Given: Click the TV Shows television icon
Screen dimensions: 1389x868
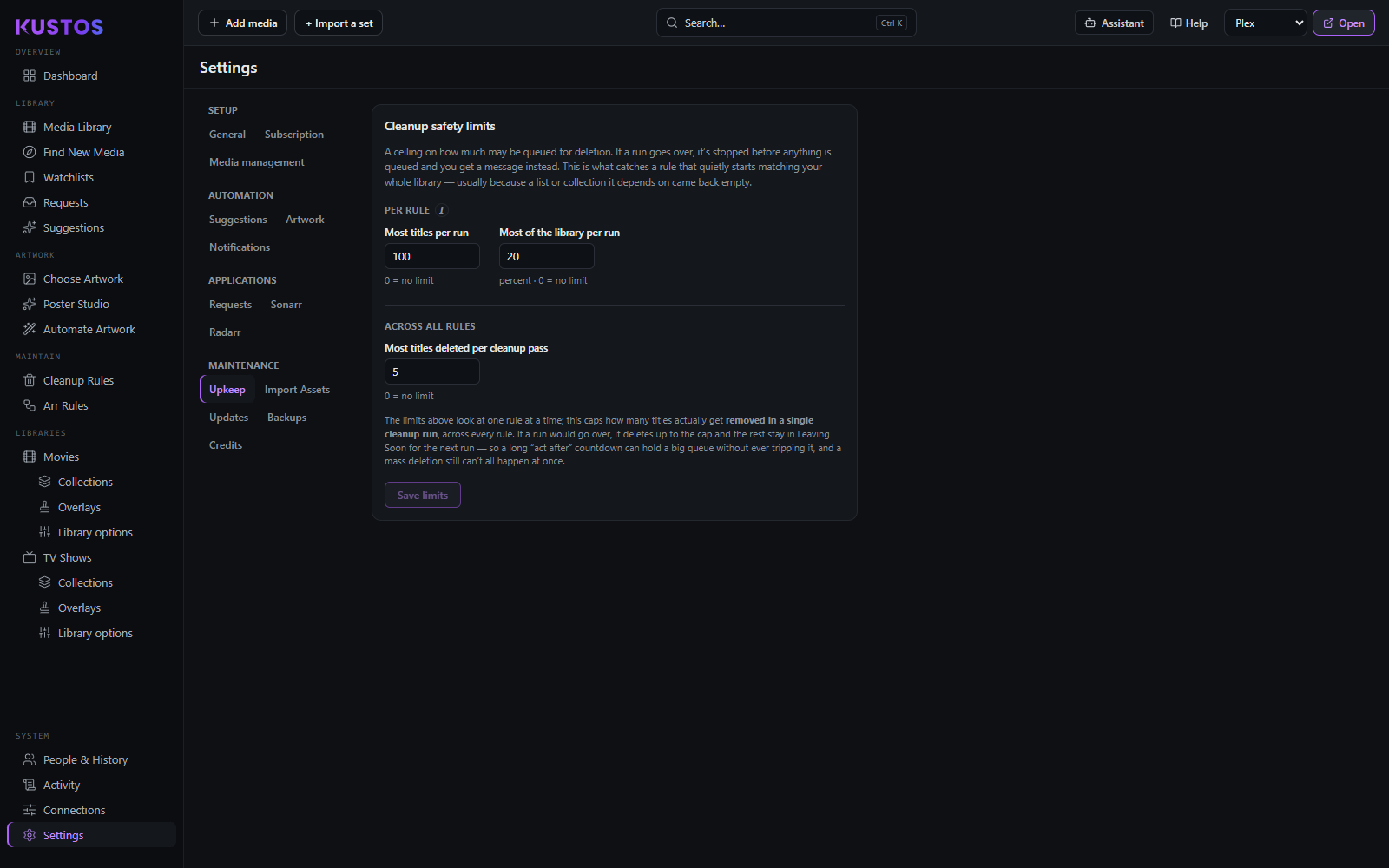Looking at the screenshot, I should pos(30,557).
